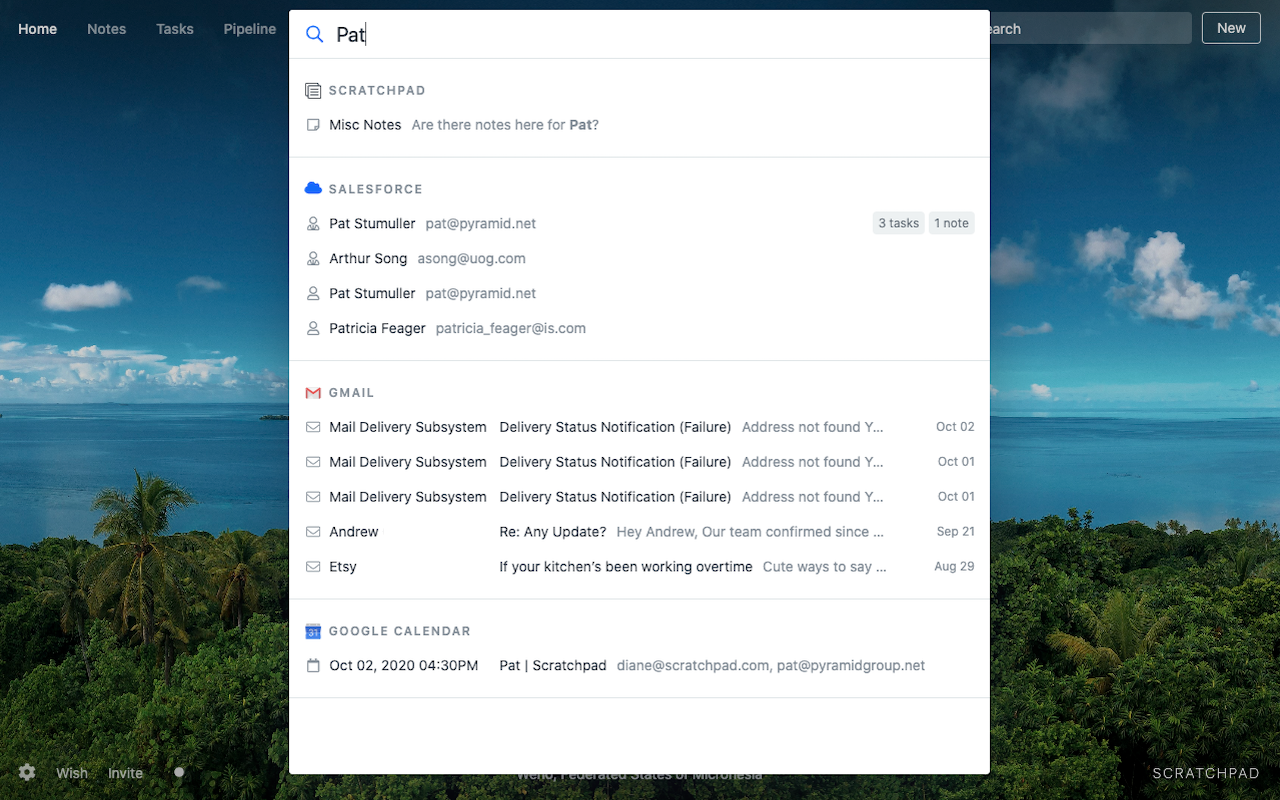The image size is (1280, 800).
Task: Click the calendar icon beside the Oct 02 event
Action: coord(313,665)
